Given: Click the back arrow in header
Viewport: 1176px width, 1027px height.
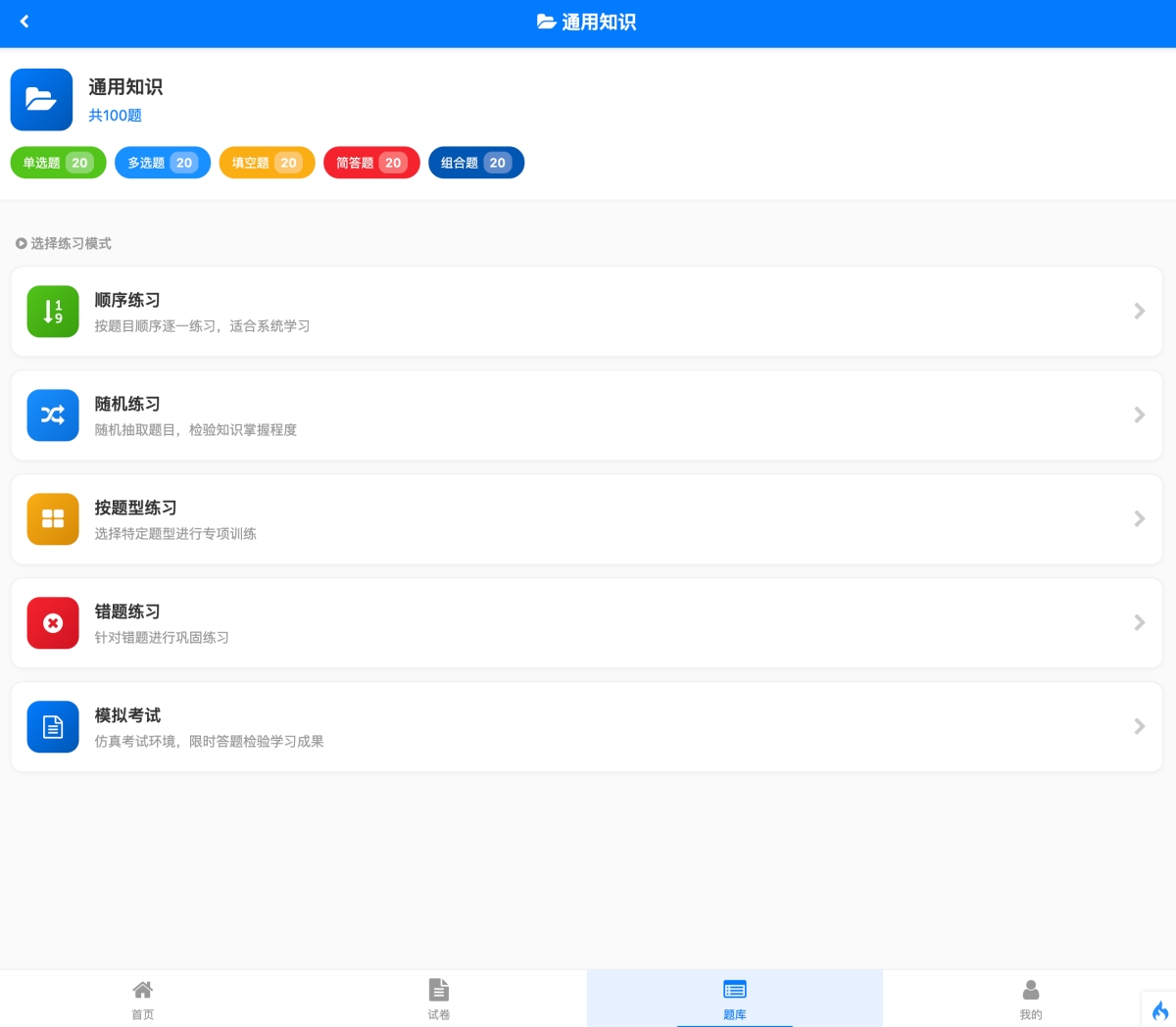Looking at the screenshot, I should click(x=24, y=22).
